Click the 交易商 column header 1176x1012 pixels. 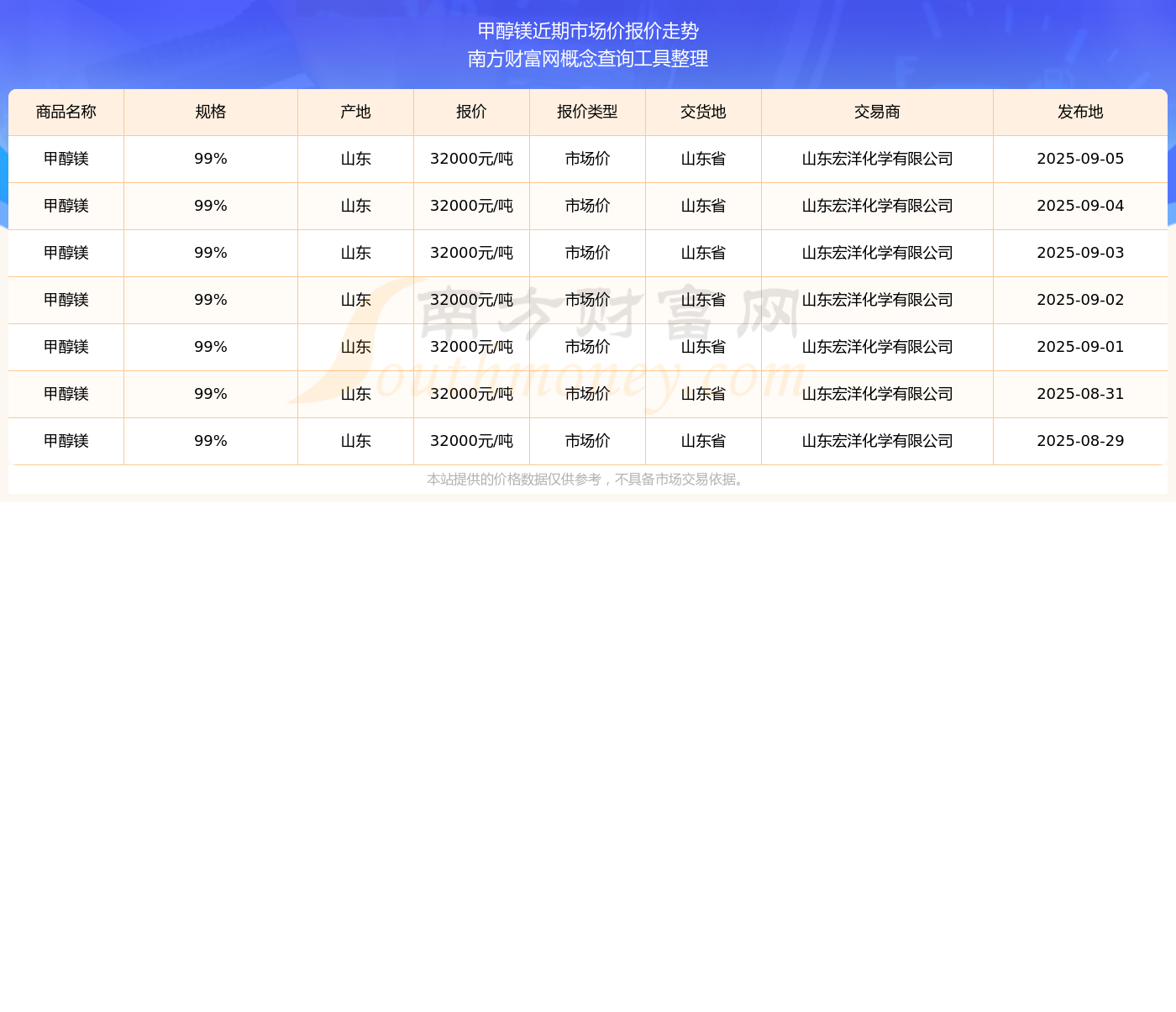tap(877, 113)
